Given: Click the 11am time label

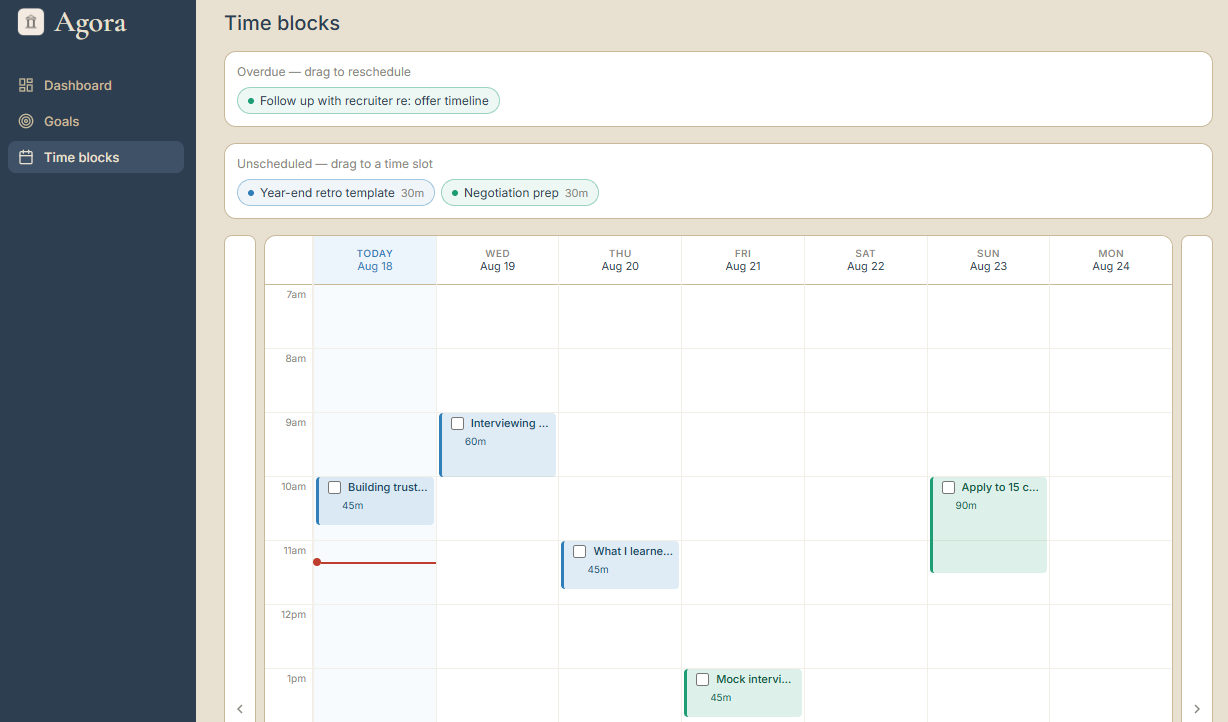Looking at the screenshot, I should point(294,551).
